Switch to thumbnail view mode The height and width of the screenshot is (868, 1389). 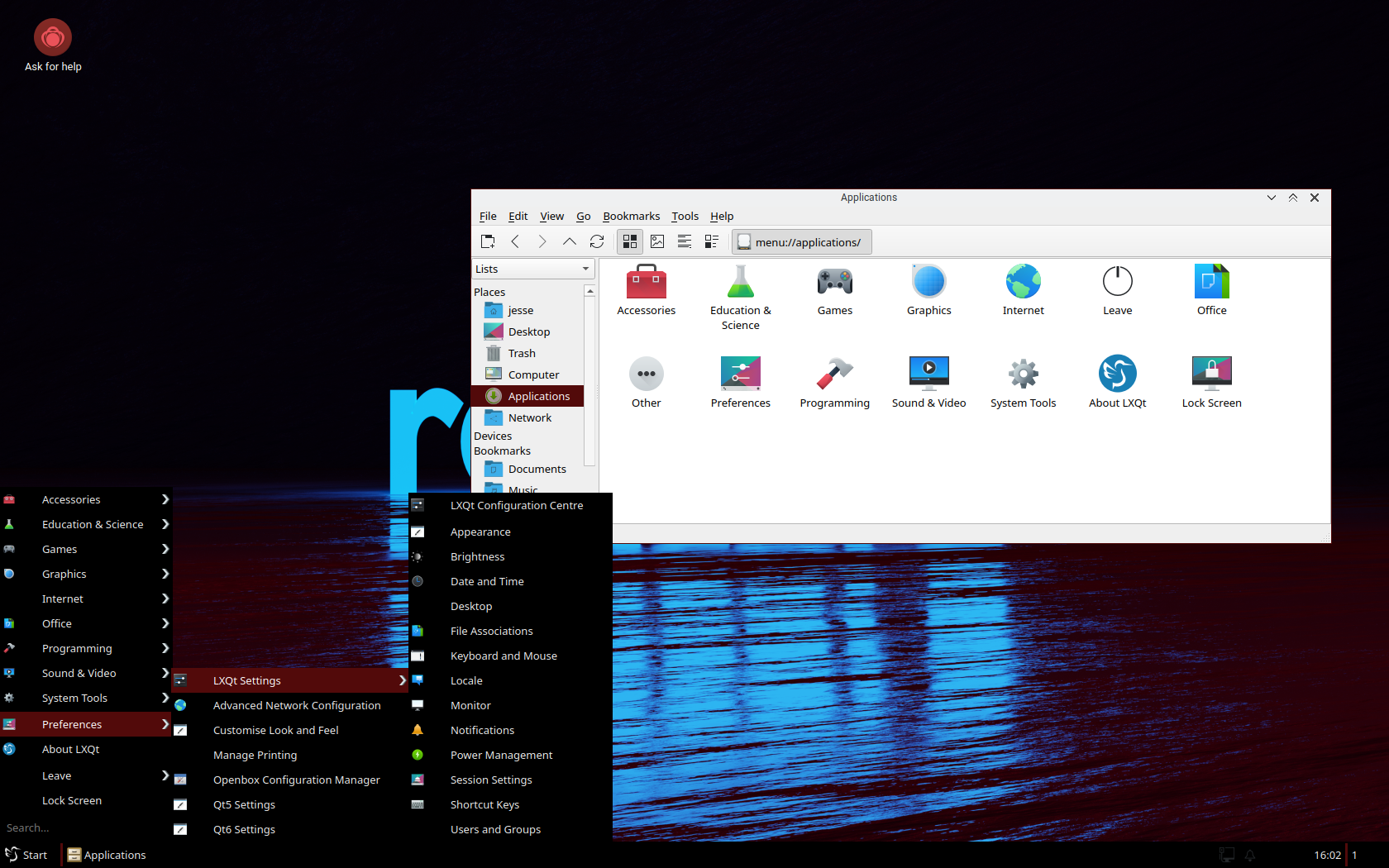point(657,241)
